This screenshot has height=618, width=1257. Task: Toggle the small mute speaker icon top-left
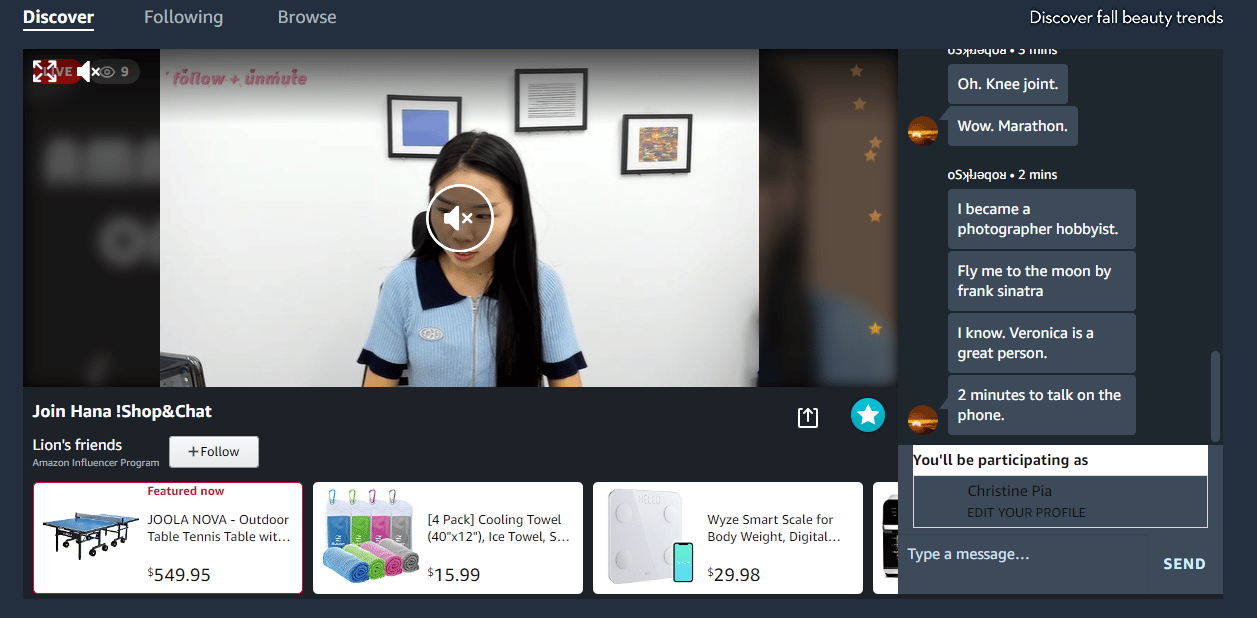tap(87, 71)
